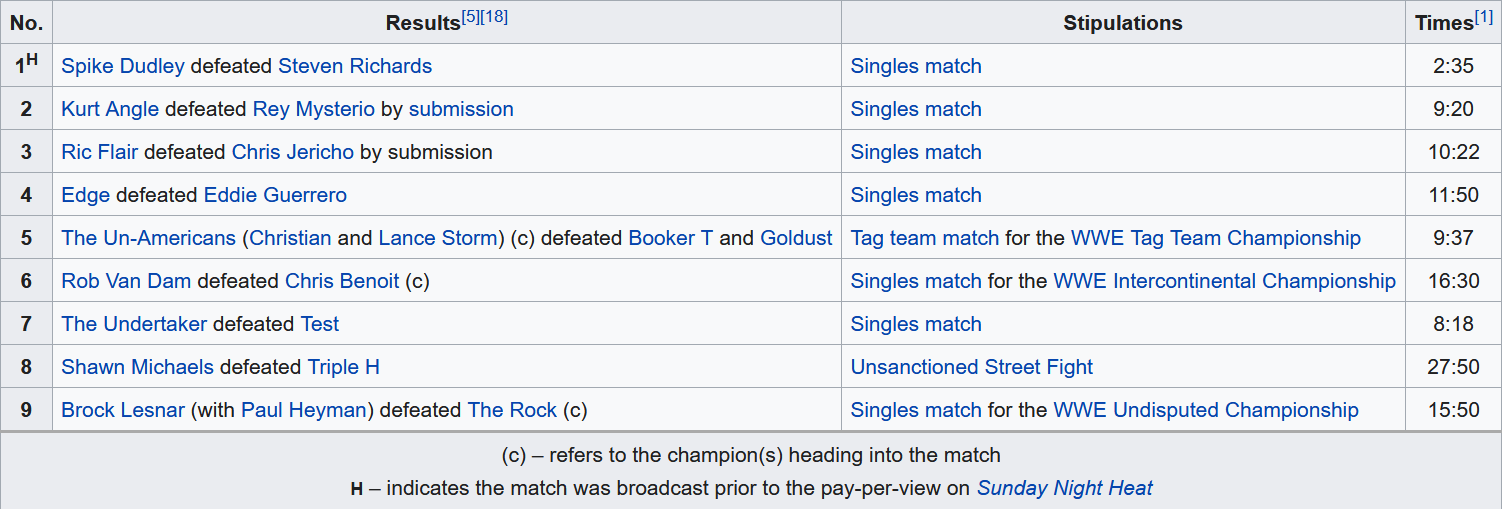Open the WWE Intercontinental Championship link
Screen dimensions: 1502x509
[x=1224, y=281]
